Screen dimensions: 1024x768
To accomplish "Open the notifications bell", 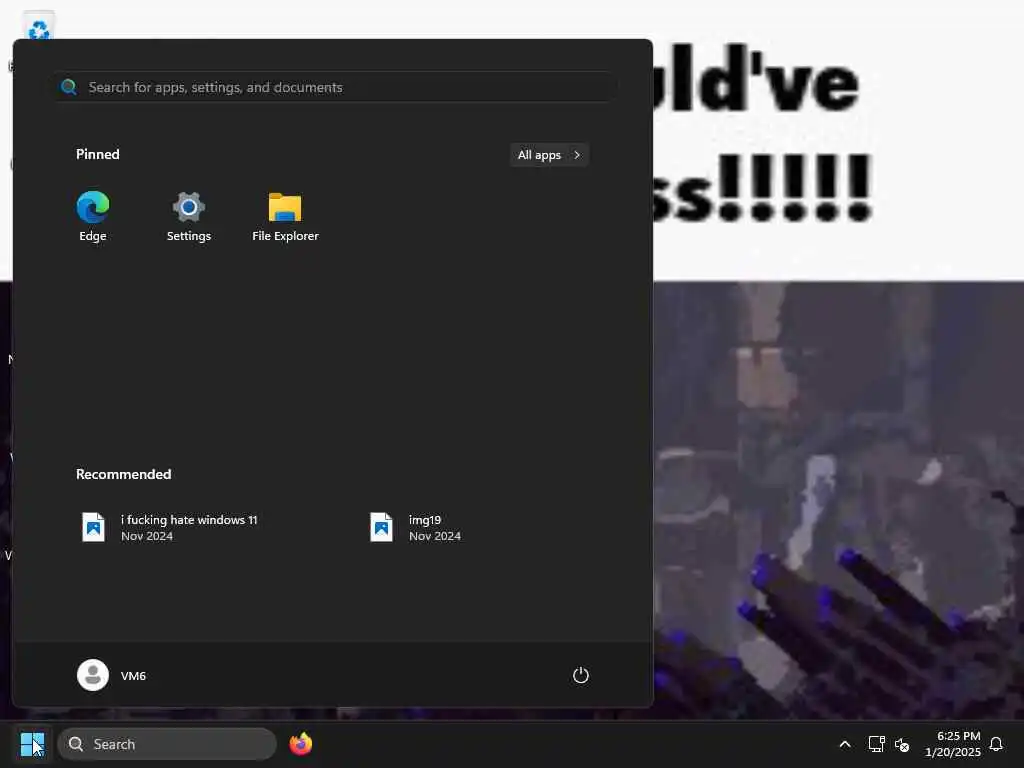I will click(x=996, y=744).
